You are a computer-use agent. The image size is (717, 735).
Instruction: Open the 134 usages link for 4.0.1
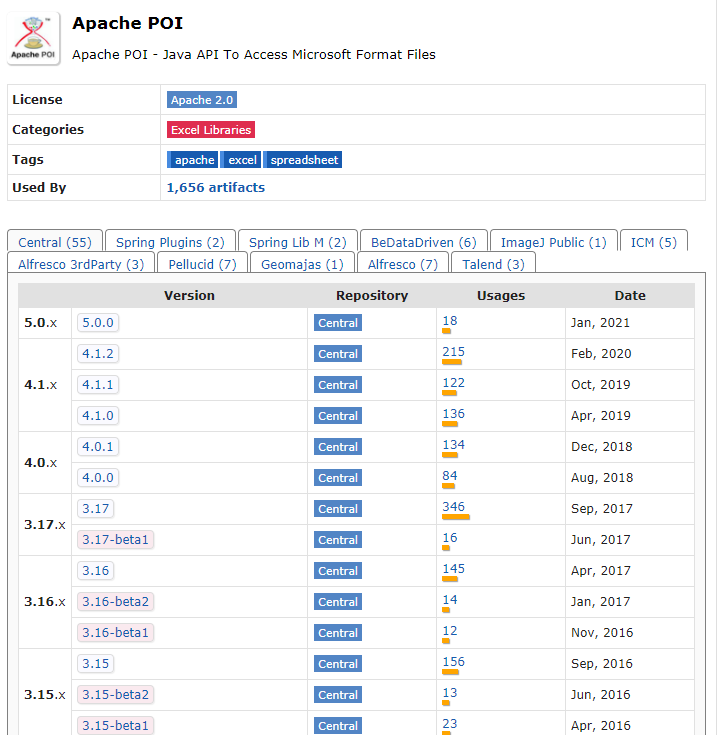point(453,444)
